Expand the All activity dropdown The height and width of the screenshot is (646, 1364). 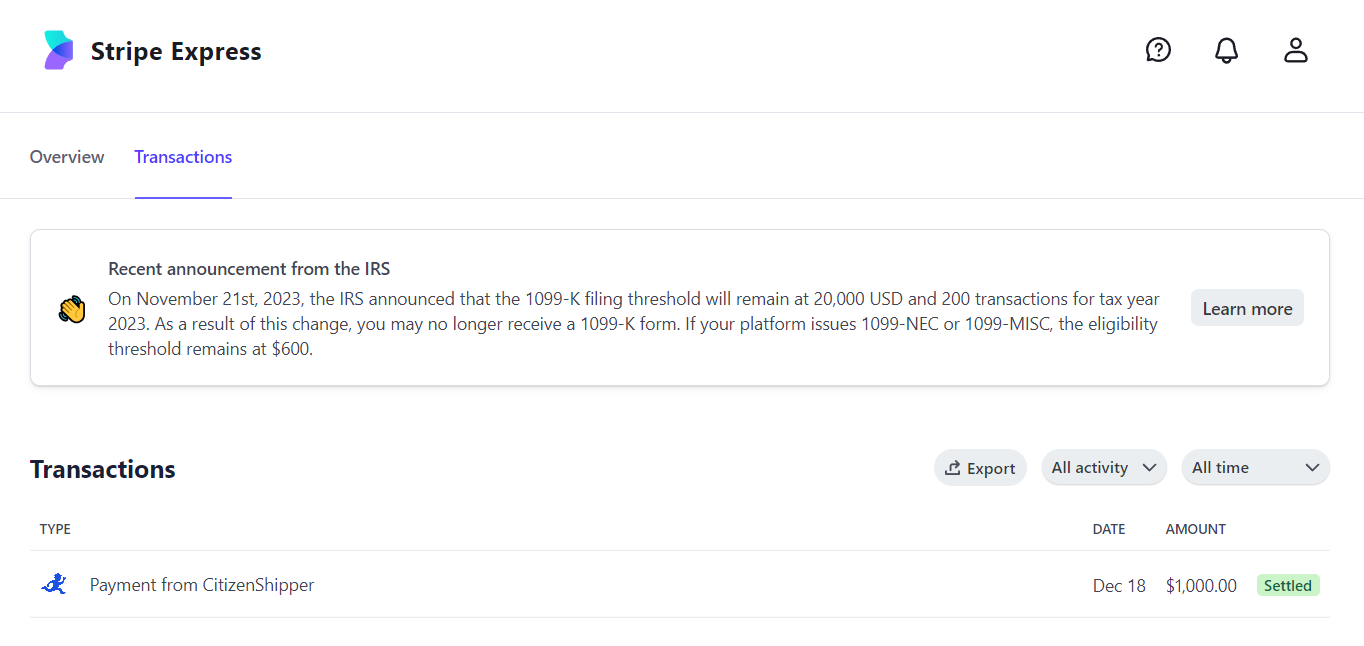click(x=1104, y=467)
